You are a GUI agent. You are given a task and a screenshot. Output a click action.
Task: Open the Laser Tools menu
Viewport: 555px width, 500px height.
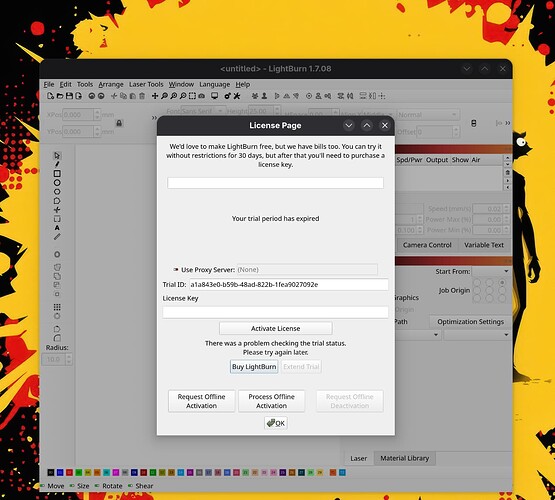point(146,85)
